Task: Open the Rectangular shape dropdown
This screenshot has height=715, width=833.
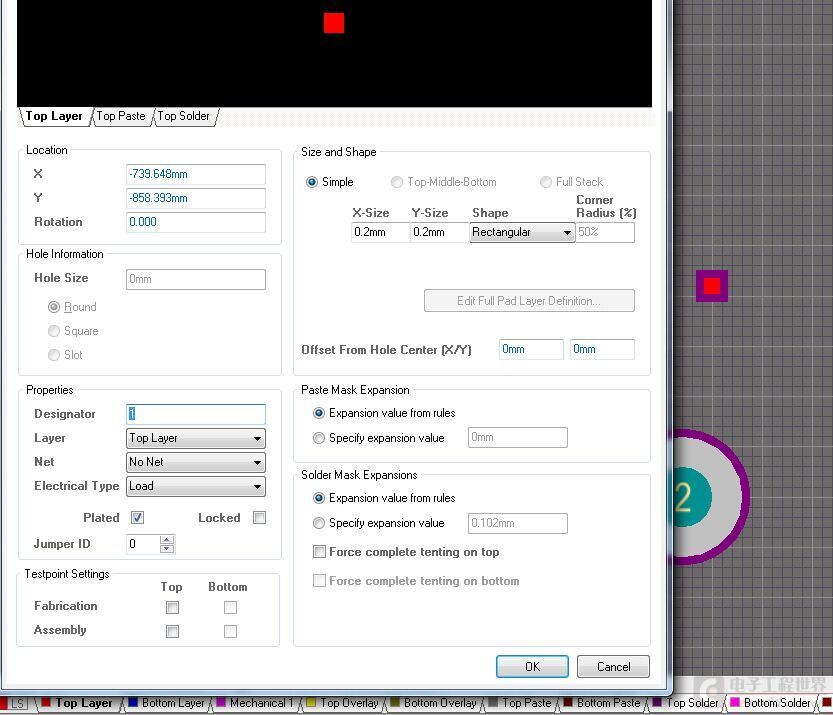Action: point(522,232)
